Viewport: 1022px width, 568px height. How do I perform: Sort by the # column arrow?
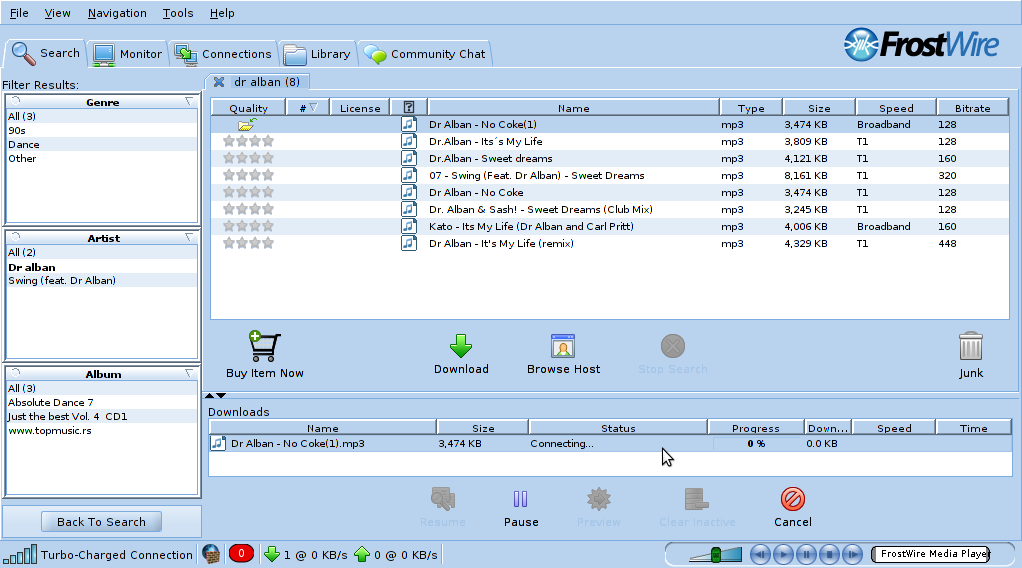click(314, 108)
